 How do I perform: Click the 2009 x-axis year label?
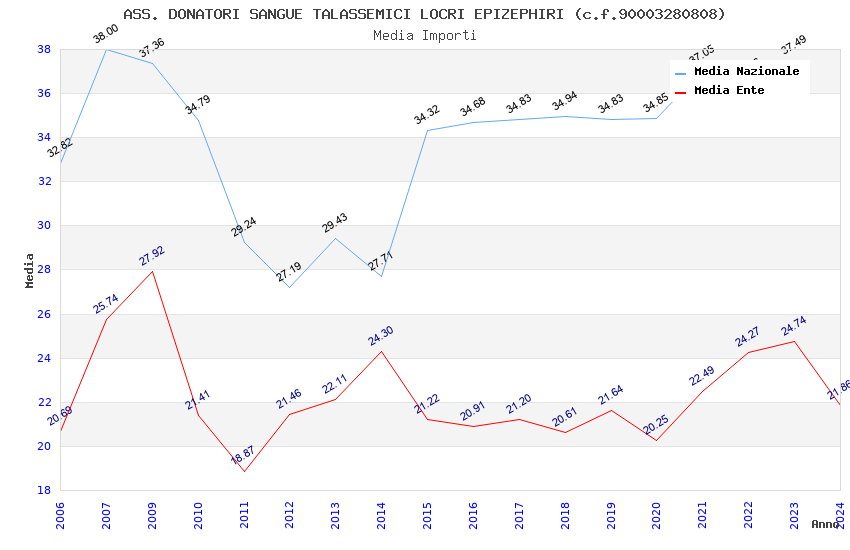pyautogui.click(x=152, y=515)
